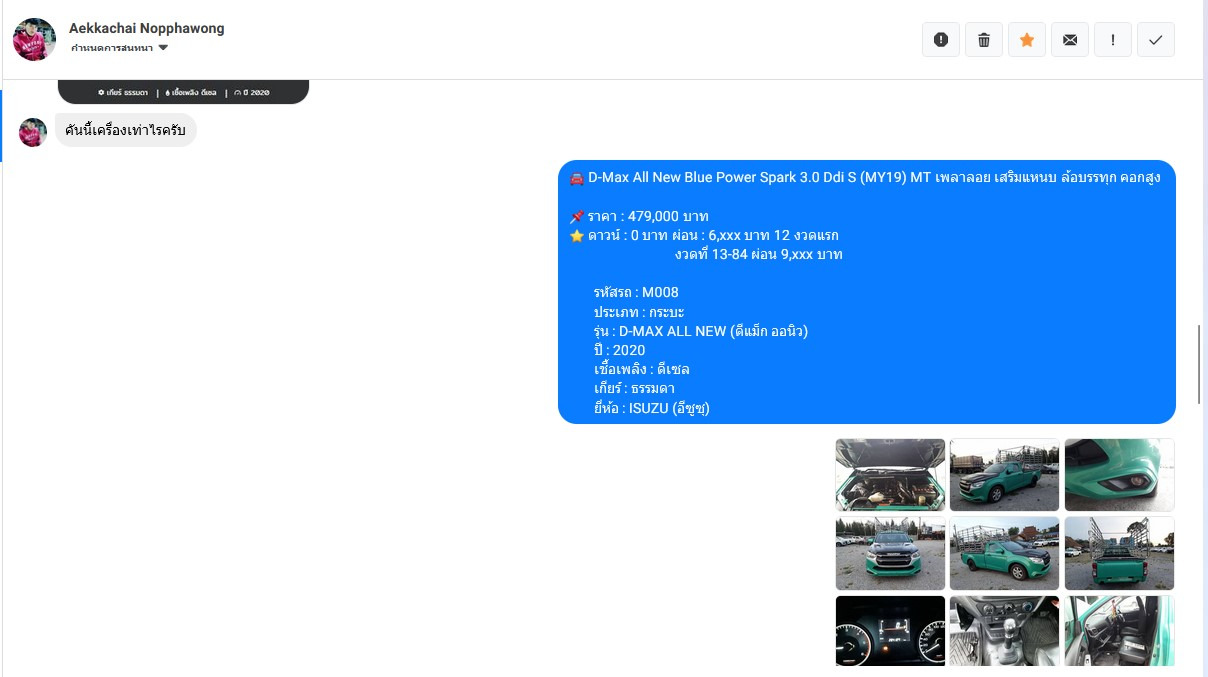
Task: Open the instrument cluster dashboard thumbnail
Action: [x=890, y=631]
